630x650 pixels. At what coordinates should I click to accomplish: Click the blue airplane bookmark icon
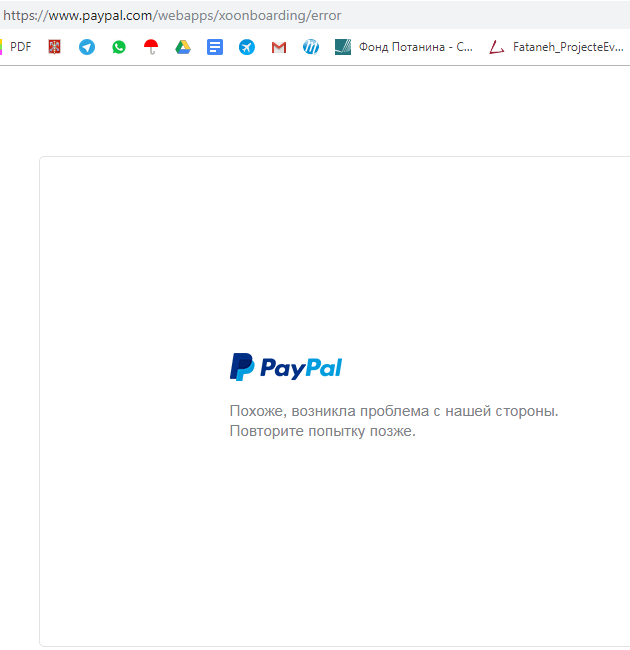[247, 47]
